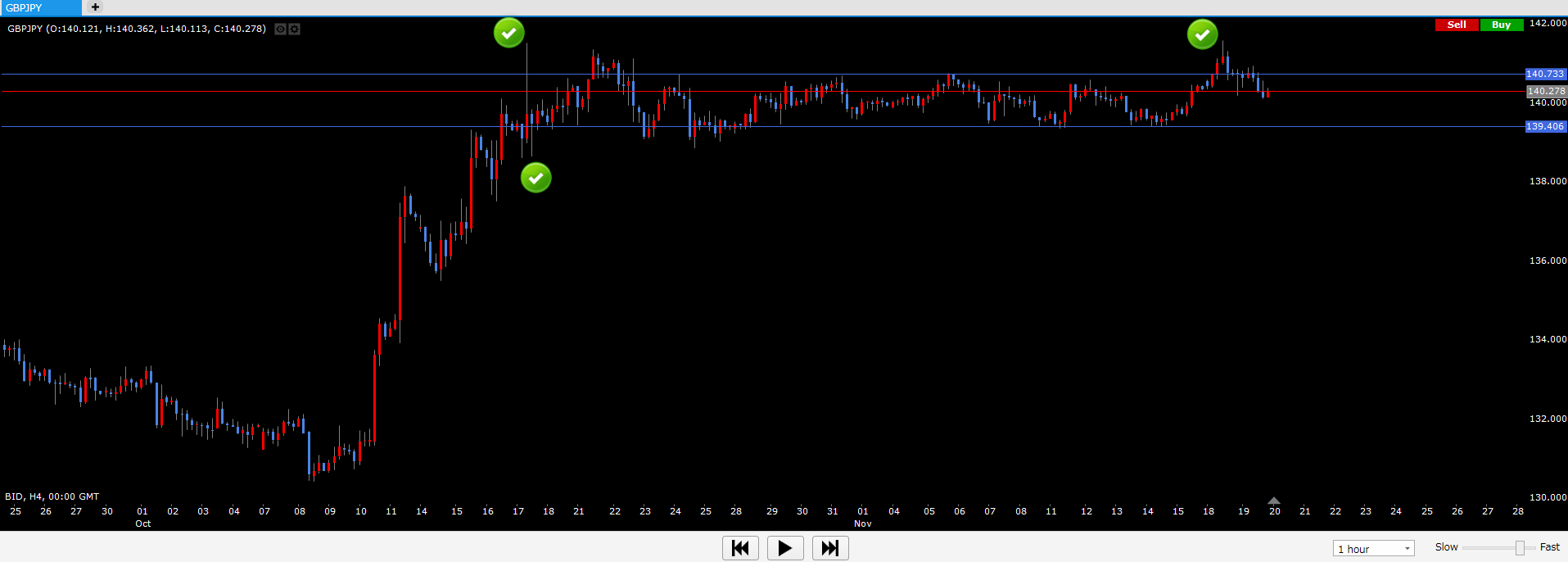
Task: Click the red Sell button
Action: tap(1457, 25)
